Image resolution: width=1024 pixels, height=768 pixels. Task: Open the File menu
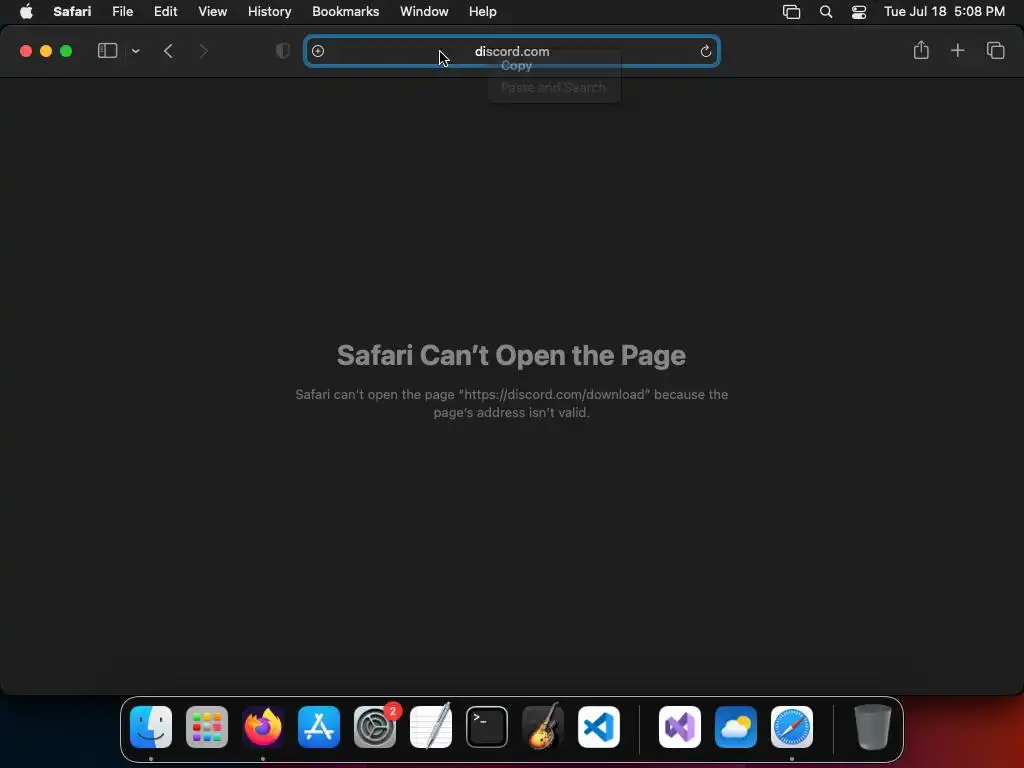click(x=122, y=11)
